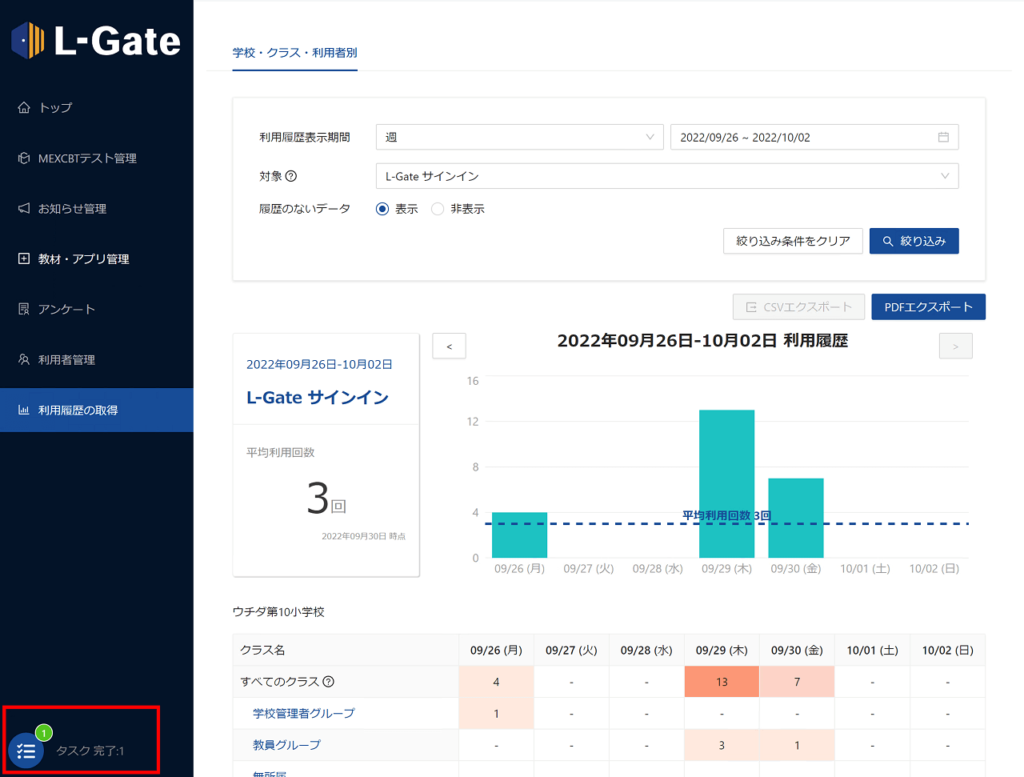Click the 09/29 (木) chart bar
The height and width of the screenshot is (777, 1024).
point(727,484)
